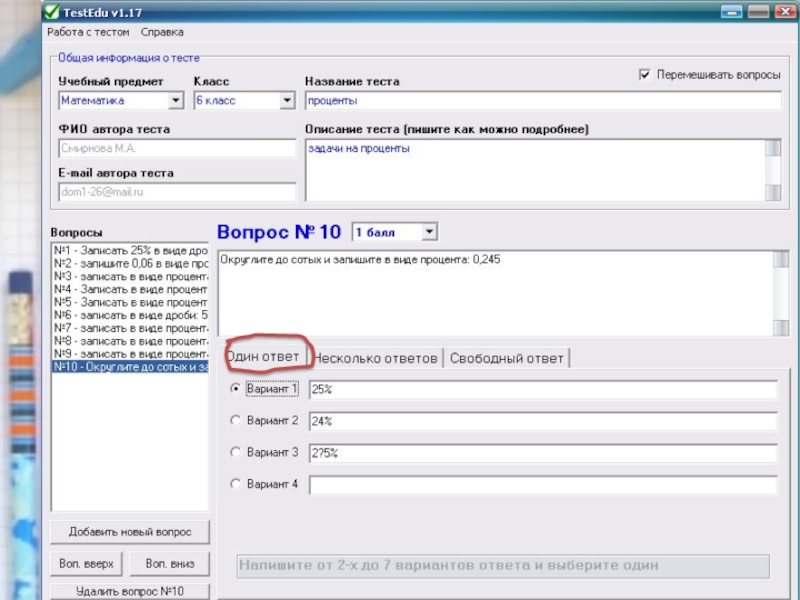Open the Свободный ответ tab
The image size is (800, 600).
[507, 358]
